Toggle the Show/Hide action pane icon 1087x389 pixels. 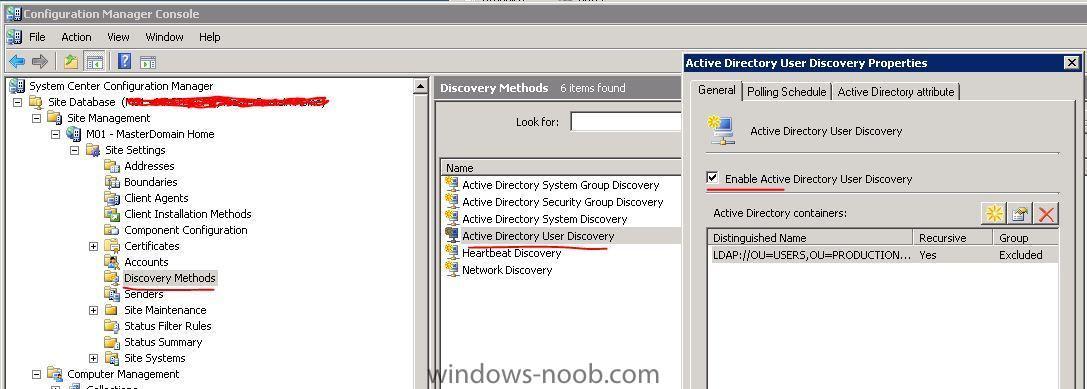tap(148, 62)
